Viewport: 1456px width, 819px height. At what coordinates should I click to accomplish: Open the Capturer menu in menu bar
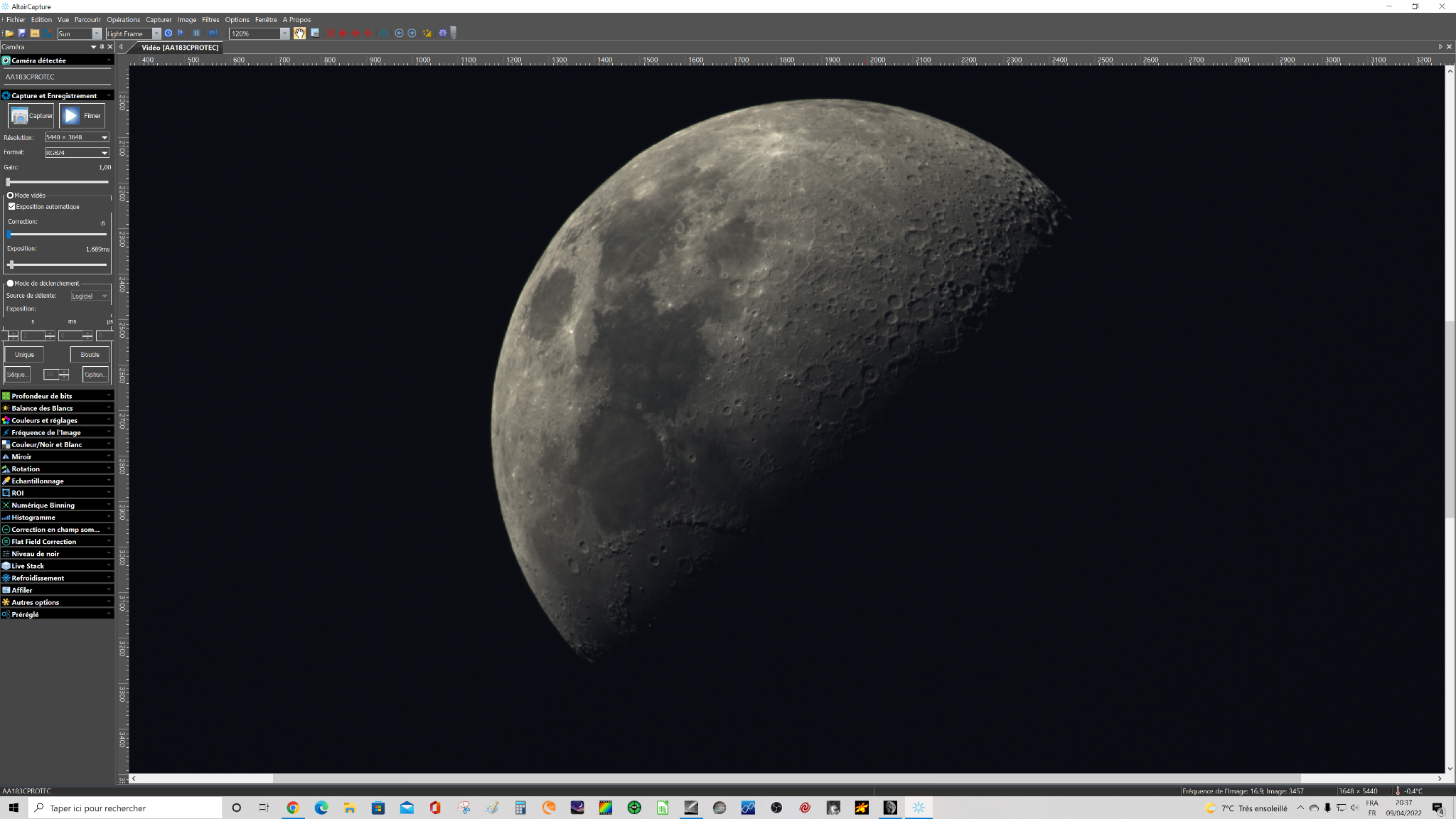[159, 20]
